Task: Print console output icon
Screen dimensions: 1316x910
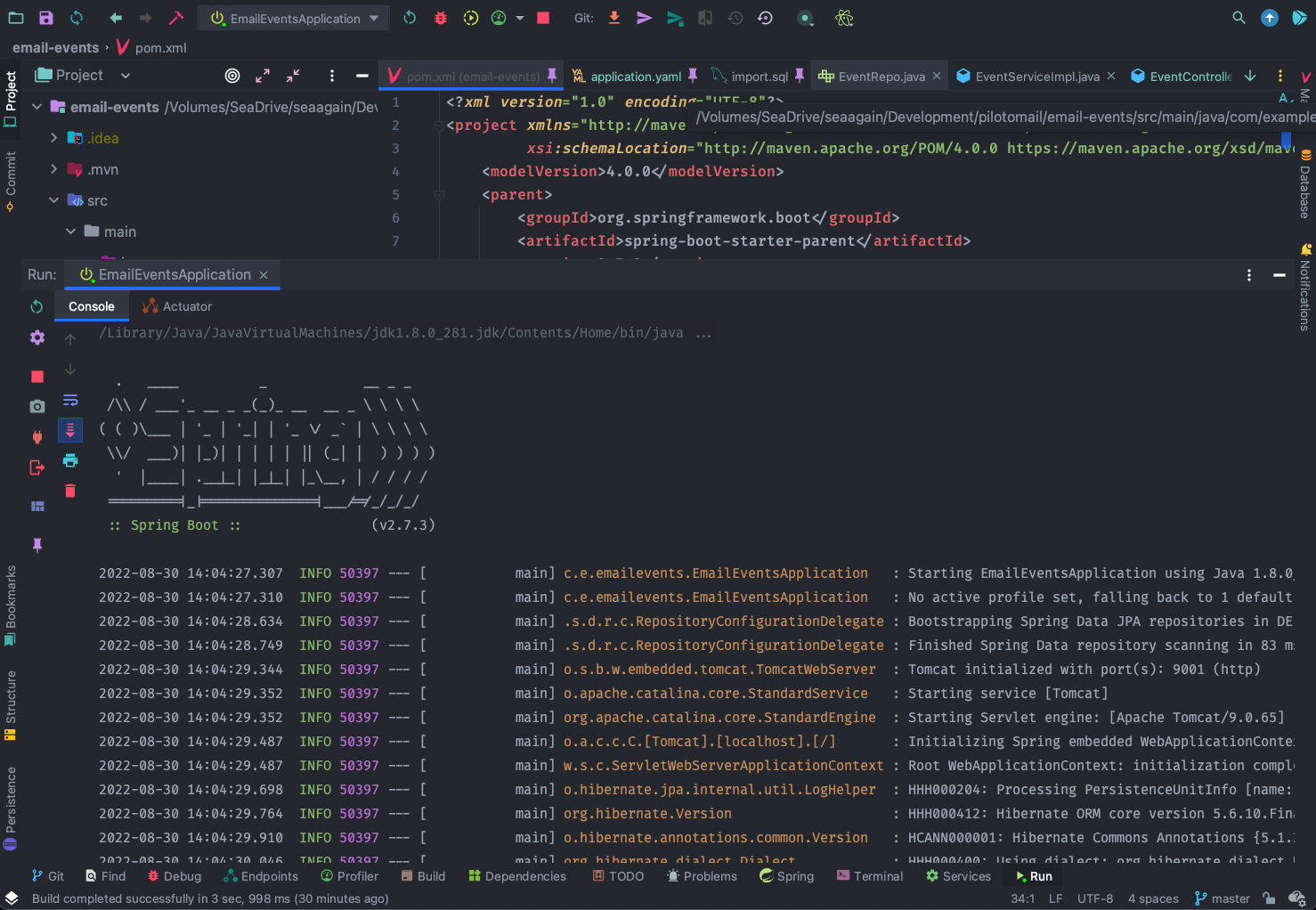Action: point(70,460)
